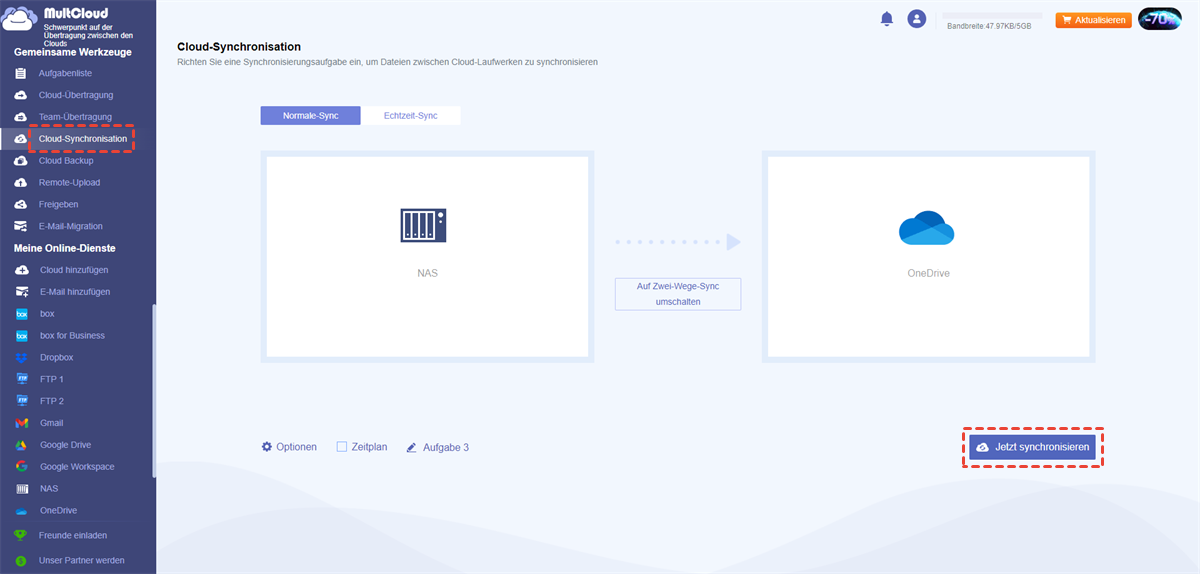1200x574 pixels.
Task: Open FTP 1 in the services list
Action: (52, 380)
